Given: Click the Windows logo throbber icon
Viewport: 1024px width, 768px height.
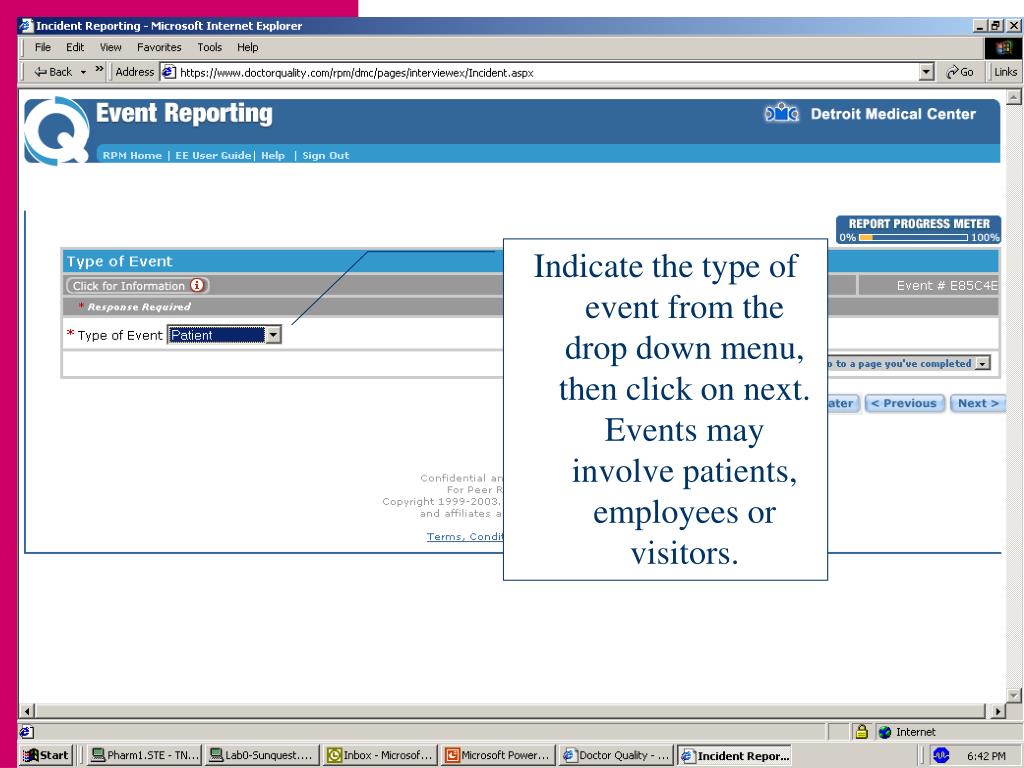Looking at the screenshot, I should coord(1002,48).
